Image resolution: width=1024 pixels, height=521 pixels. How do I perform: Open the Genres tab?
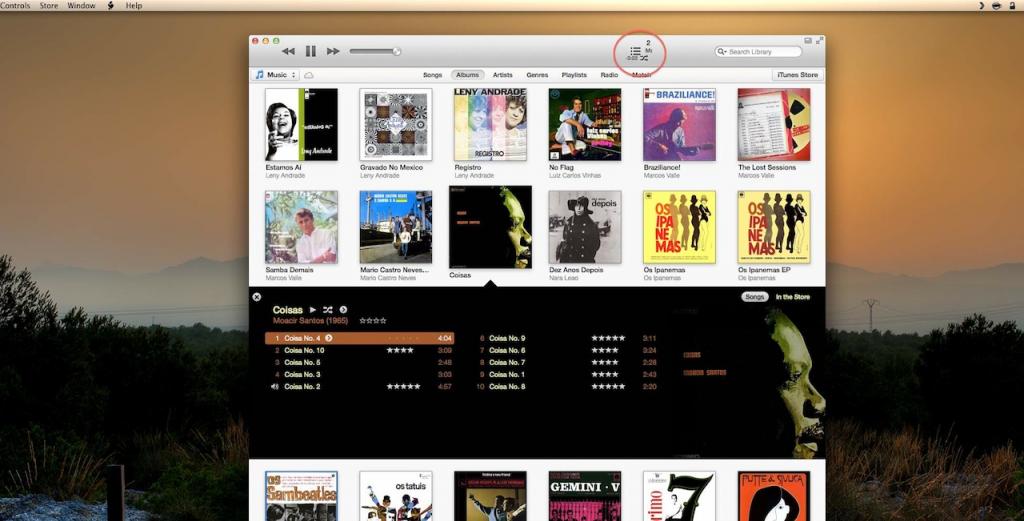[x=537, y=75]
